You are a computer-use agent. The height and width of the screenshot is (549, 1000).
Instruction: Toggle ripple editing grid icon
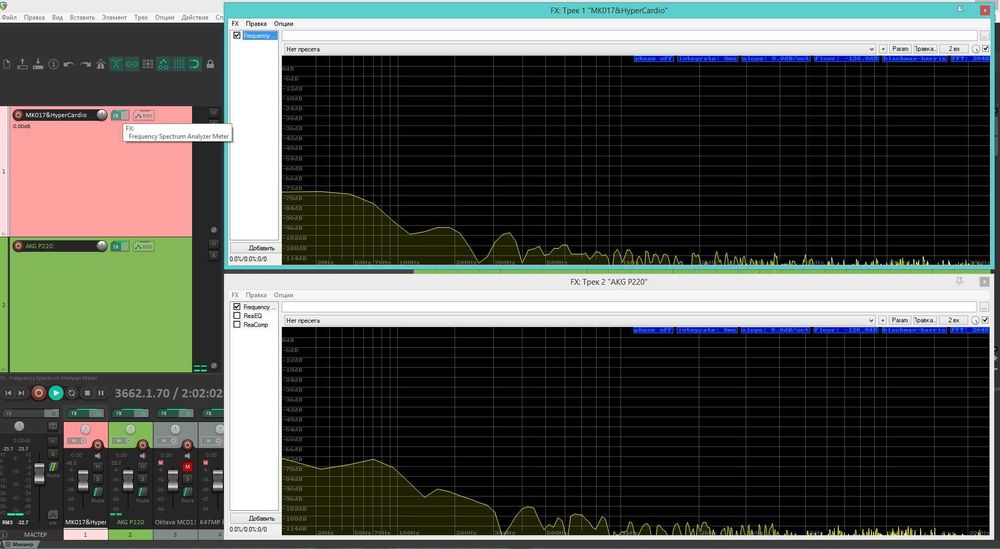tap(148, 64)
